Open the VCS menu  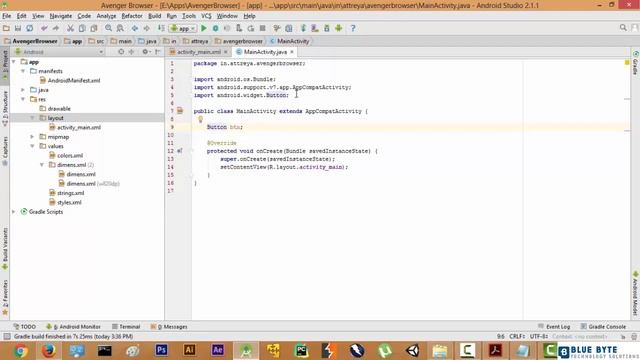tap(206, 16)
